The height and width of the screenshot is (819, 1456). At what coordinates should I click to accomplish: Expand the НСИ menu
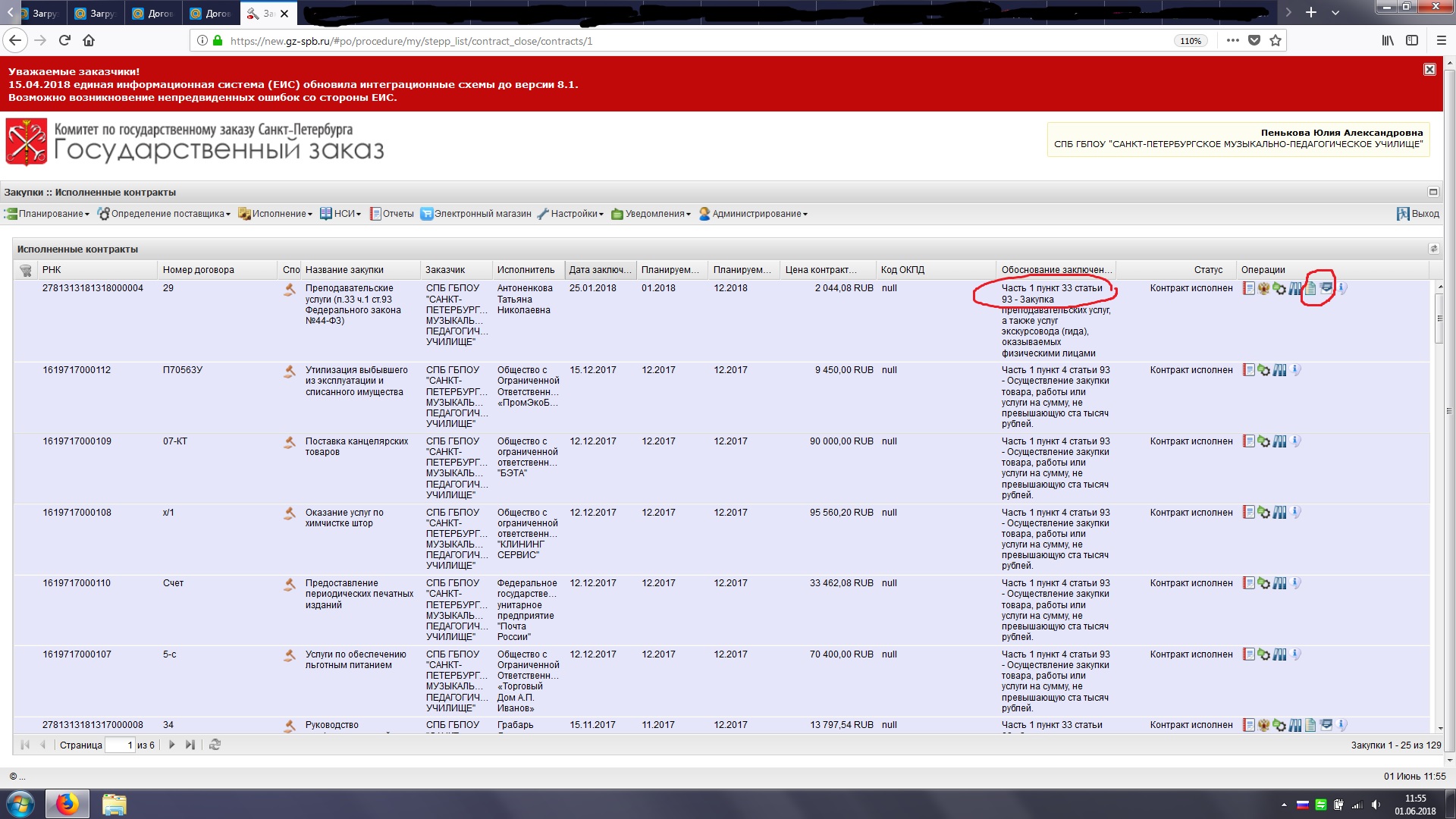tap(340, 214)
